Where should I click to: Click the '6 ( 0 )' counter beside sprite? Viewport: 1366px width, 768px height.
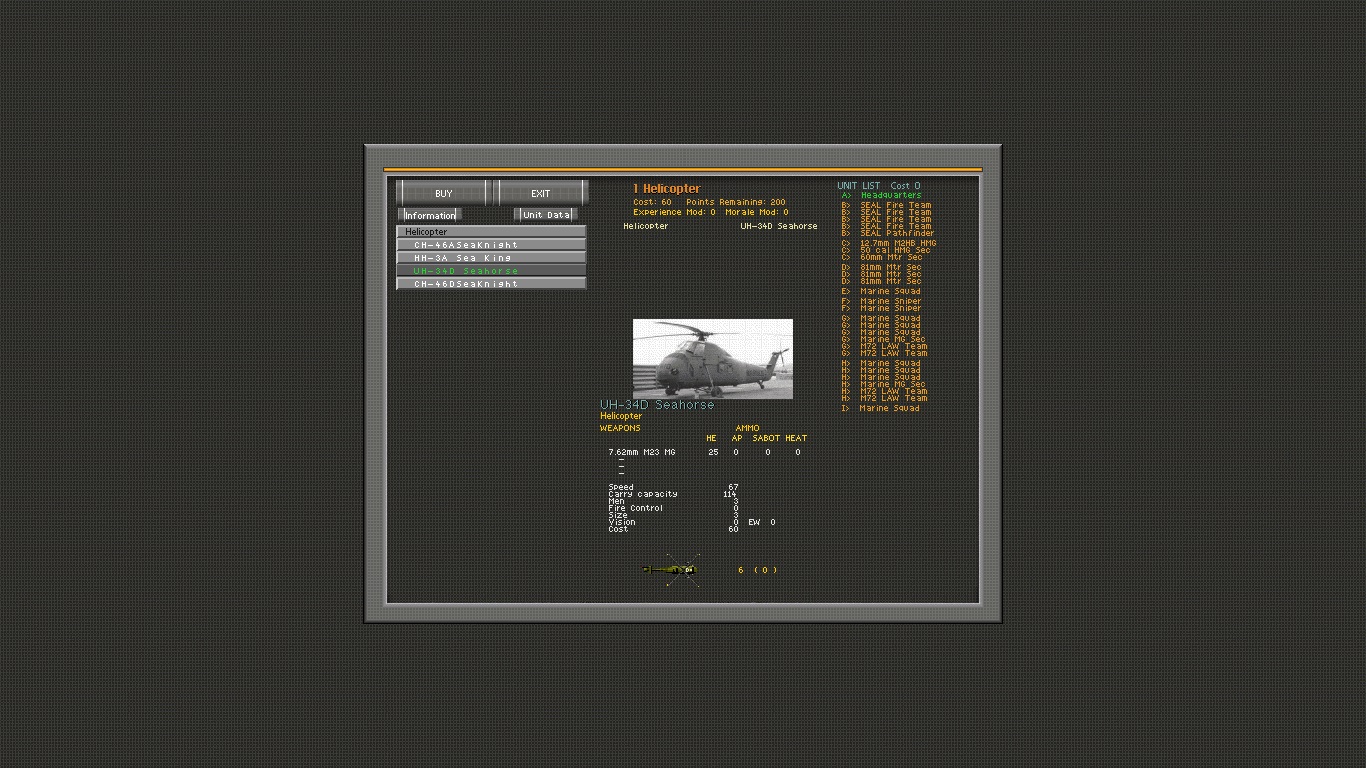[757, 570]
